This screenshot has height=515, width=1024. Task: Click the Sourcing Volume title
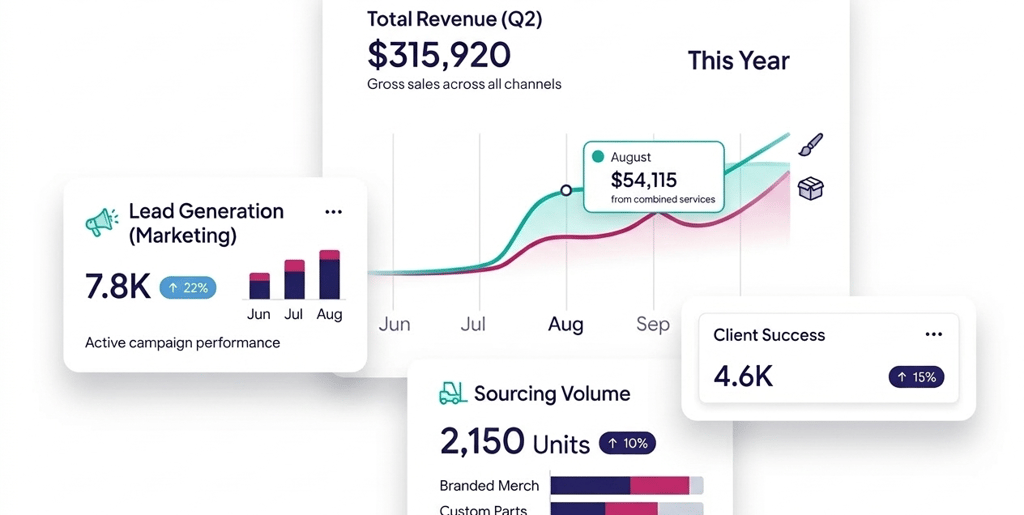click(x=552, y=394)
